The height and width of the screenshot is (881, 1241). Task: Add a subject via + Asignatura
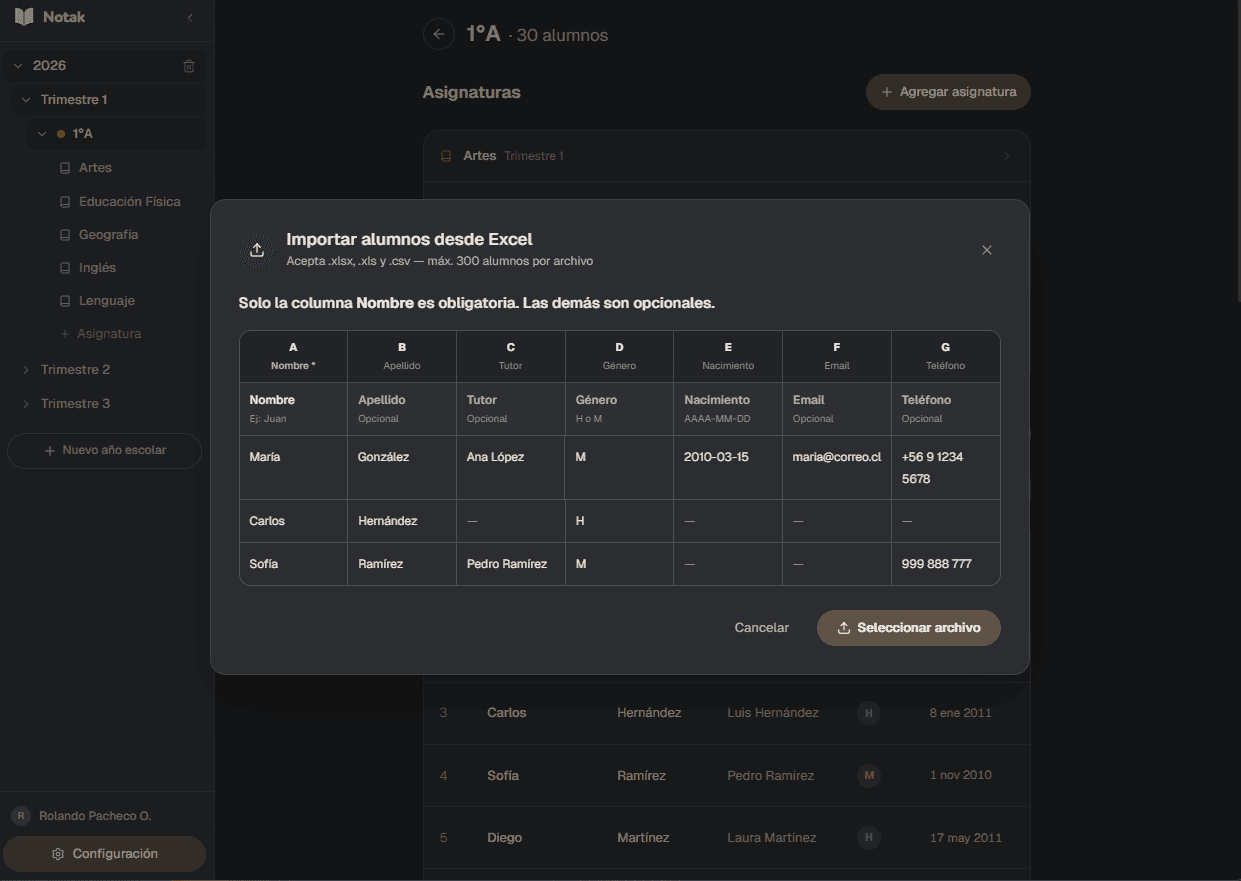click(101, 334)
